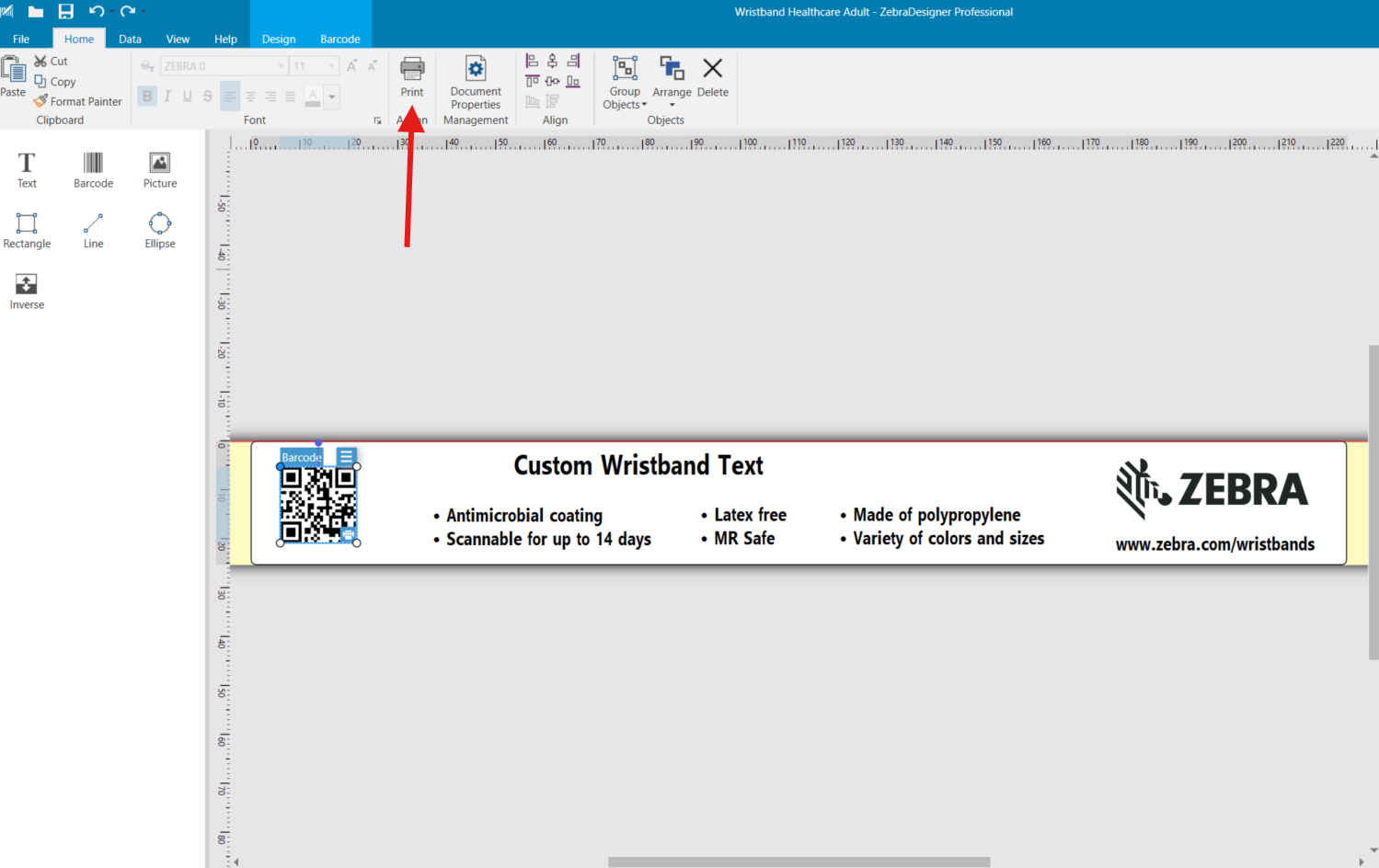Click the Print button in the ribbon
Screen dimensions: 1379x868
point(412,77)
